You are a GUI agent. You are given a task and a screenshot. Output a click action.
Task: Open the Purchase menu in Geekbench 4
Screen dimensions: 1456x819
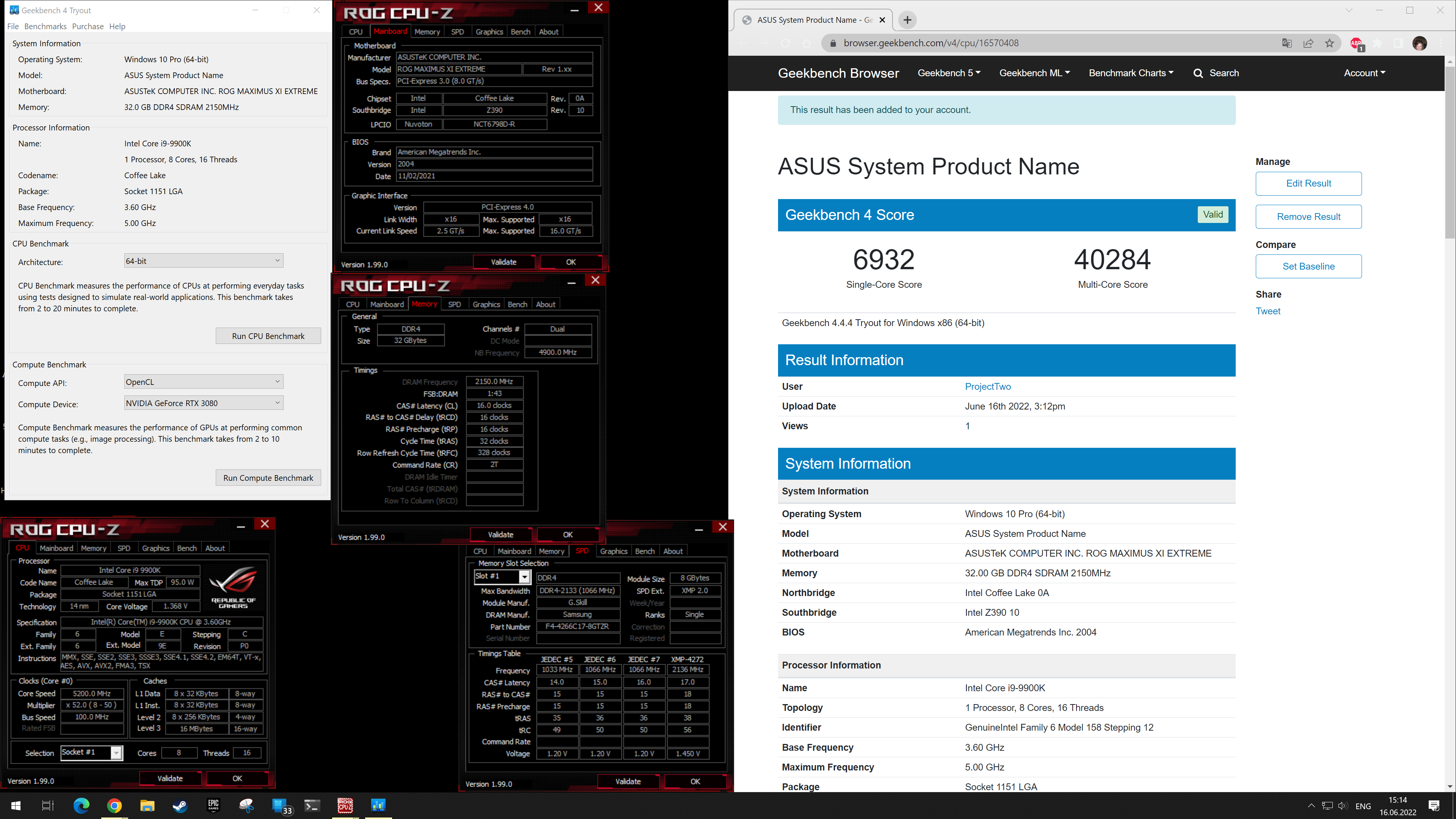[x=88, y=27]
